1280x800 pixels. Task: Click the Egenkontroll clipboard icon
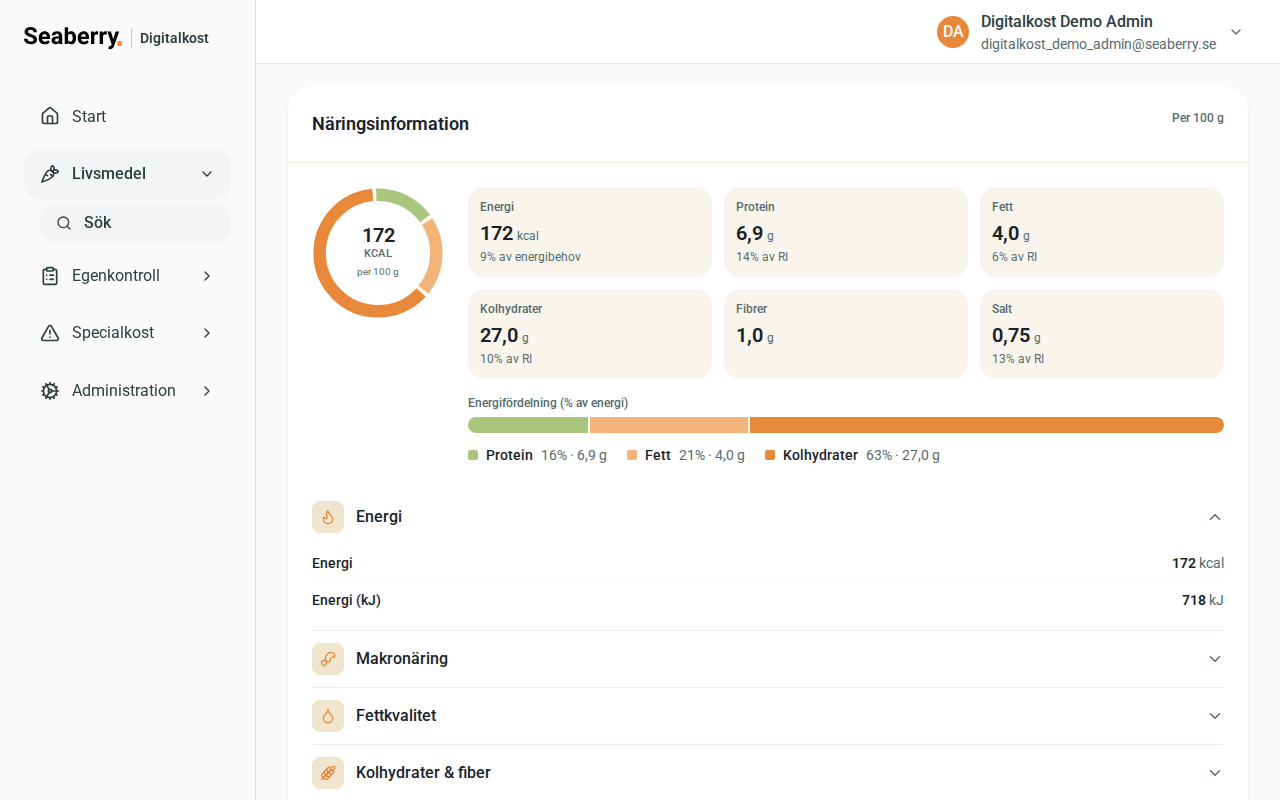[x=50, y=276]
